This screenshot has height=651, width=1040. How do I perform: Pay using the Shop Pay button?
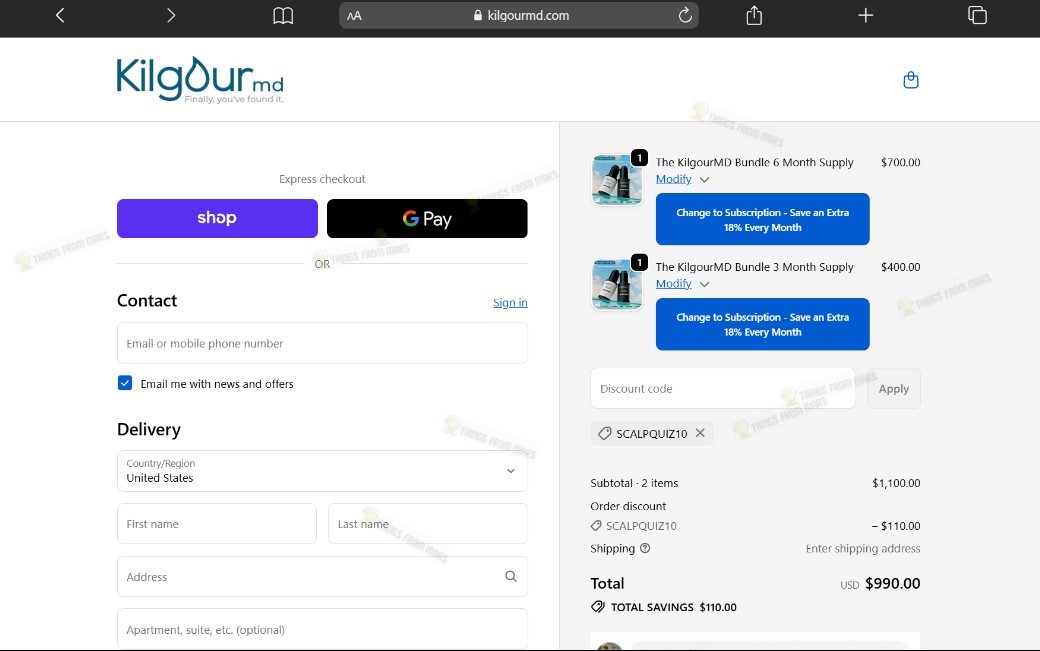218,218
